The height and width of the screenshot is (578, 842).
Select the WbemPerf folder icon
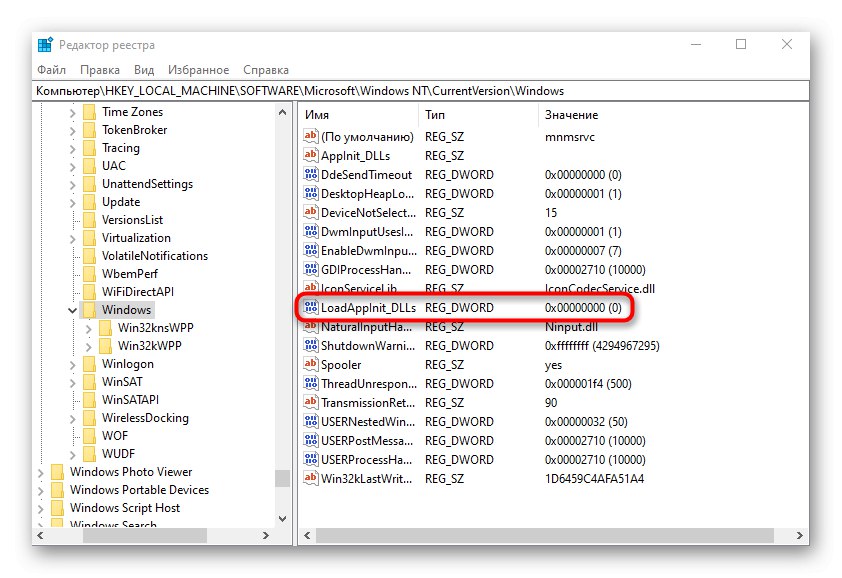coord(90,274)
